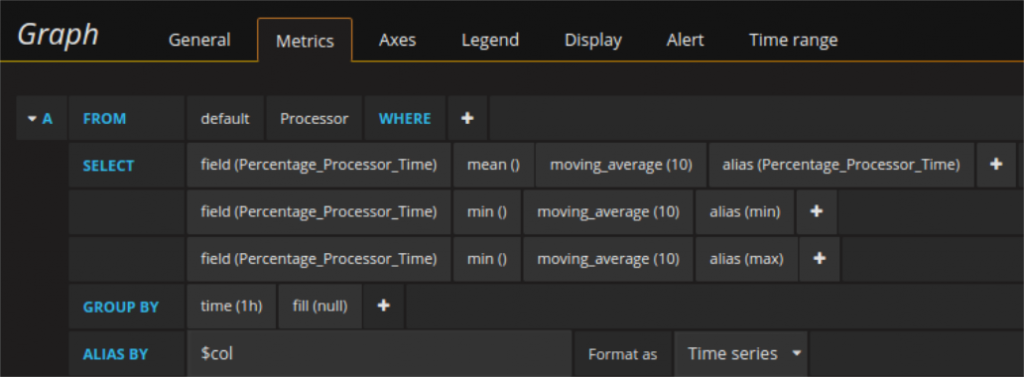Screen dimensions: 1024x377
Task: Add function to the mean() SELECT row
Action: click(x=996, y=165)
